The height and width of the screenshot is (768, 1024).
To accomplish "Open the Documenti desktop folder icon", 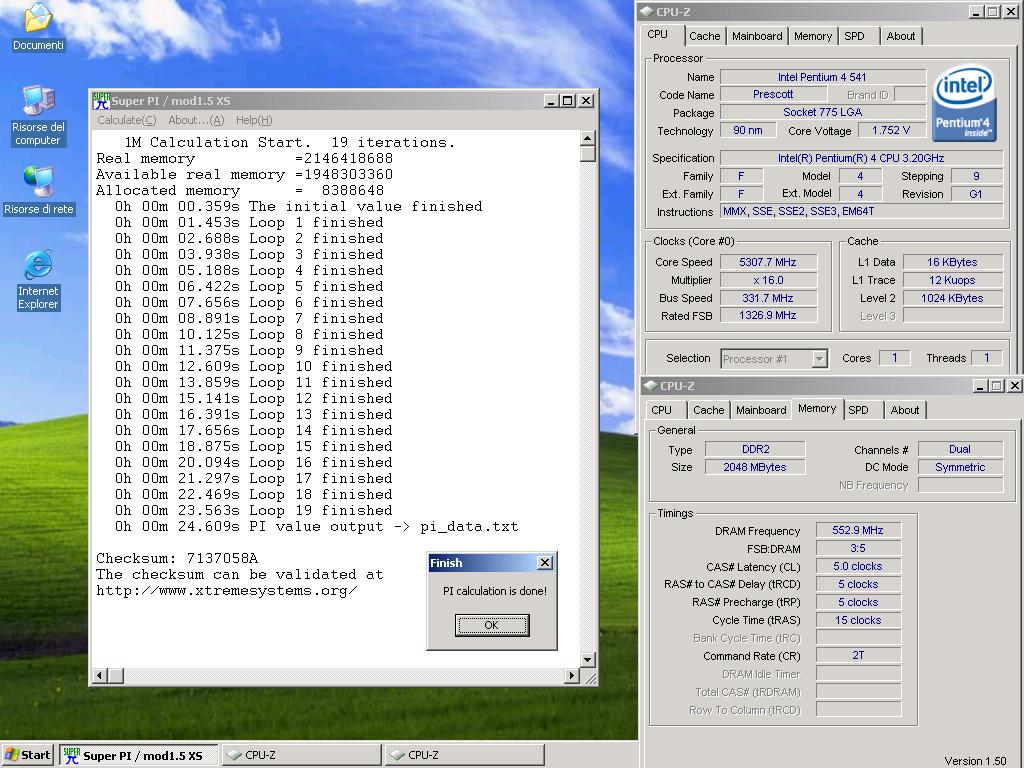I will tap(38, 26).
